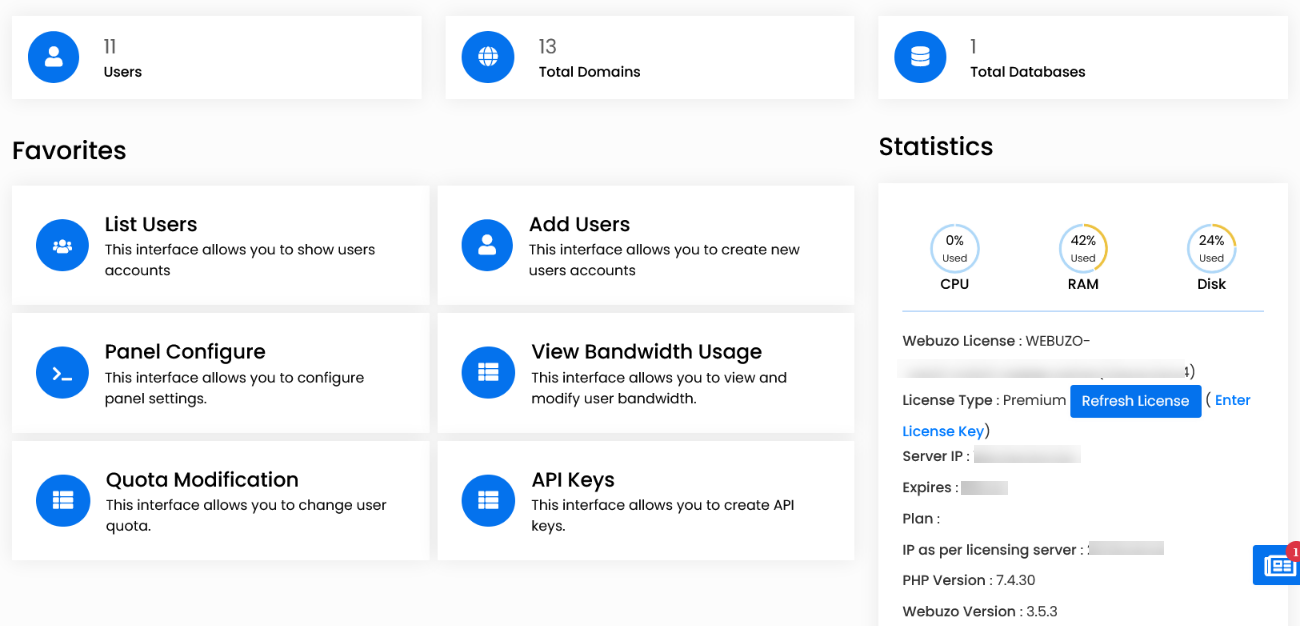The height and width of the screenshot is (626, 1300).
Task: Open the List Users heading
Action: [x=151, y=224]
